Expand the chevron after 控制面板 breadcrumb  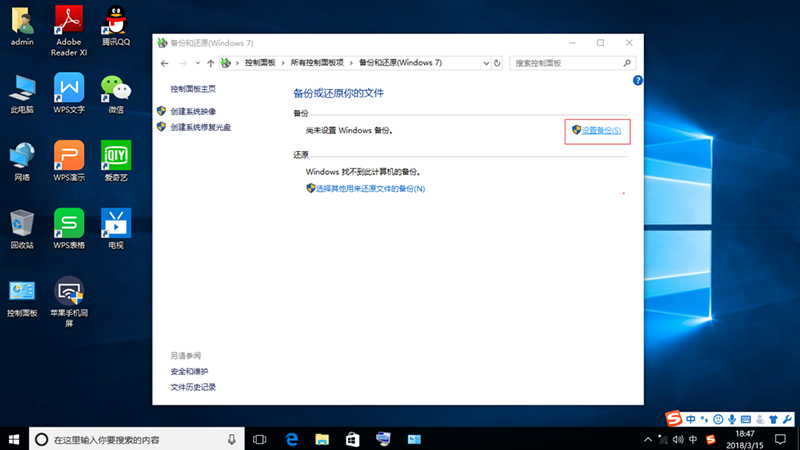[283, 63]
